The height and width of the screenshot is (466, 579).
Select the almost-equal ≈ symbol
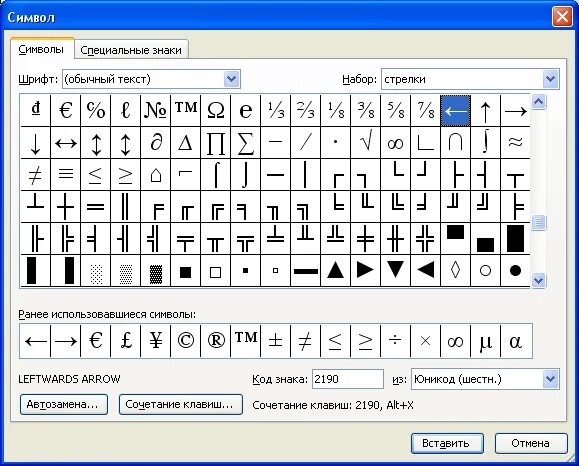click(515, 143)
